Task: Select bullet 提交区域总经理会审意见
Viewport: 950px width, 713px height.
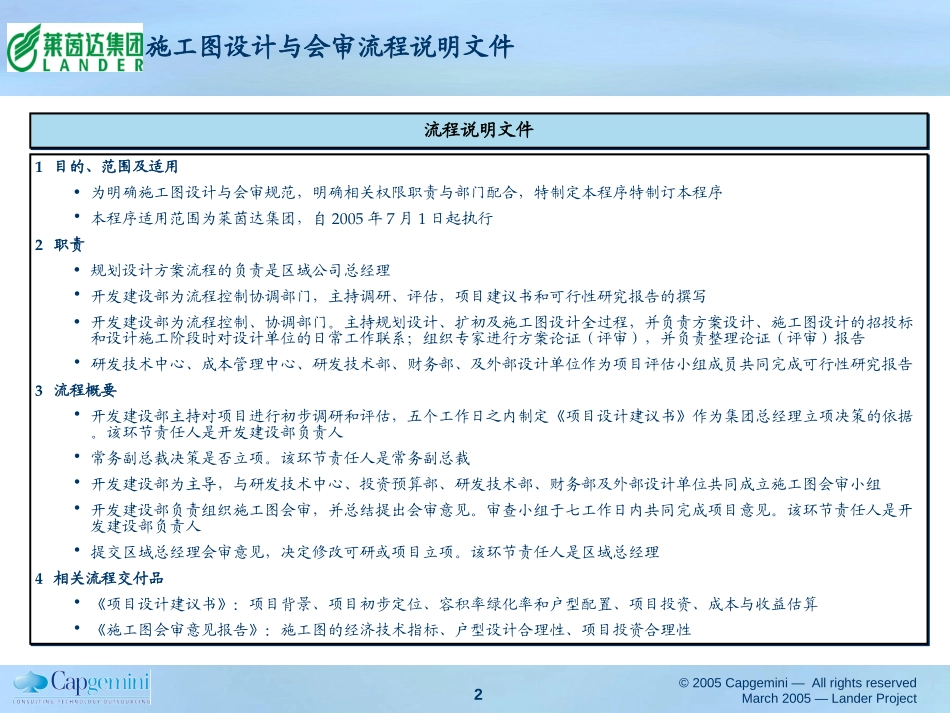Action: tap(375, 552)
